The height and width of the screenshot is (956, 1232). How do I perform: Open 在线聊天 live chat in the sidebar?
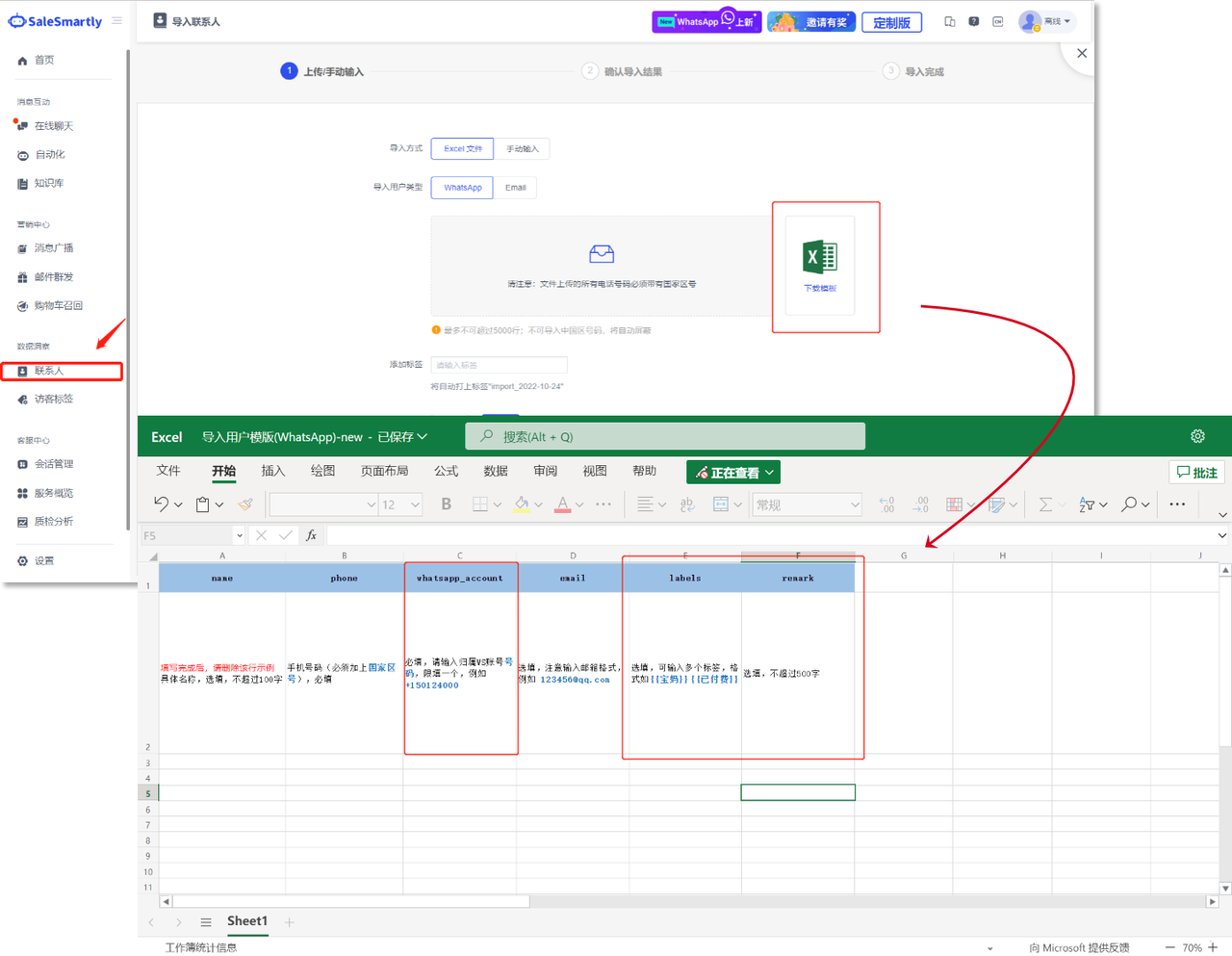pyautogui.click(x=53, y=126)
